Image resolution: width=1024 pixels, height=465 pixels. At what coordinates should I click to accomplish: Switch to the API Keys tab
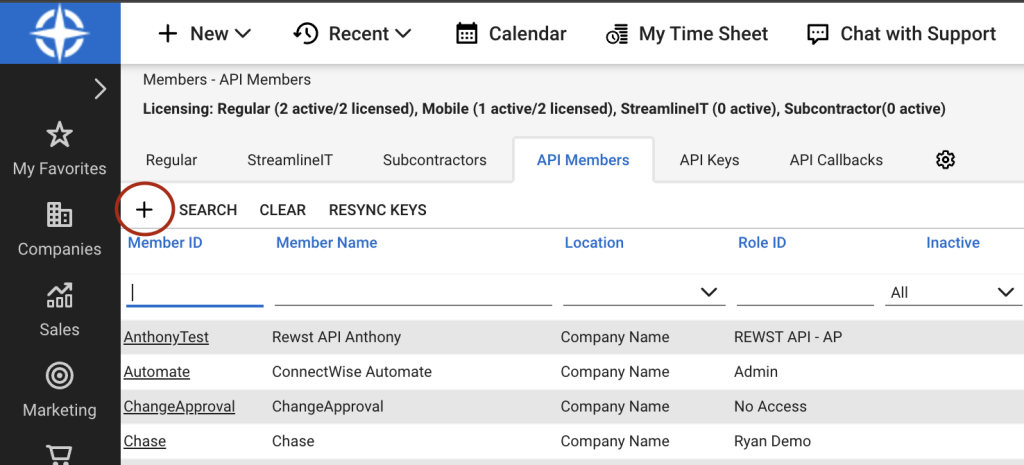click(709, 160)
